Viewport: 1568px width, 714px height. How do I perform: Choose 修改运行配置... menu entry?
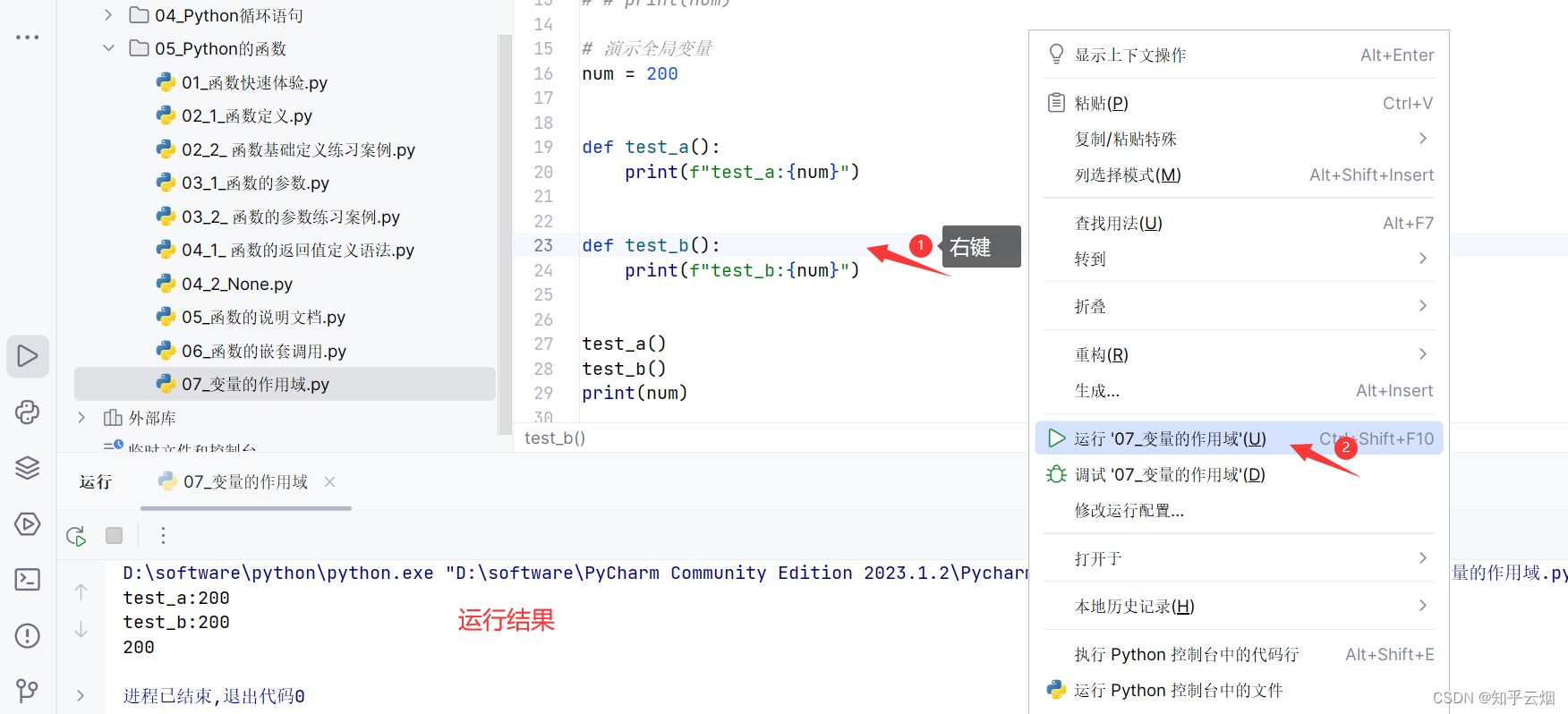1239,510
